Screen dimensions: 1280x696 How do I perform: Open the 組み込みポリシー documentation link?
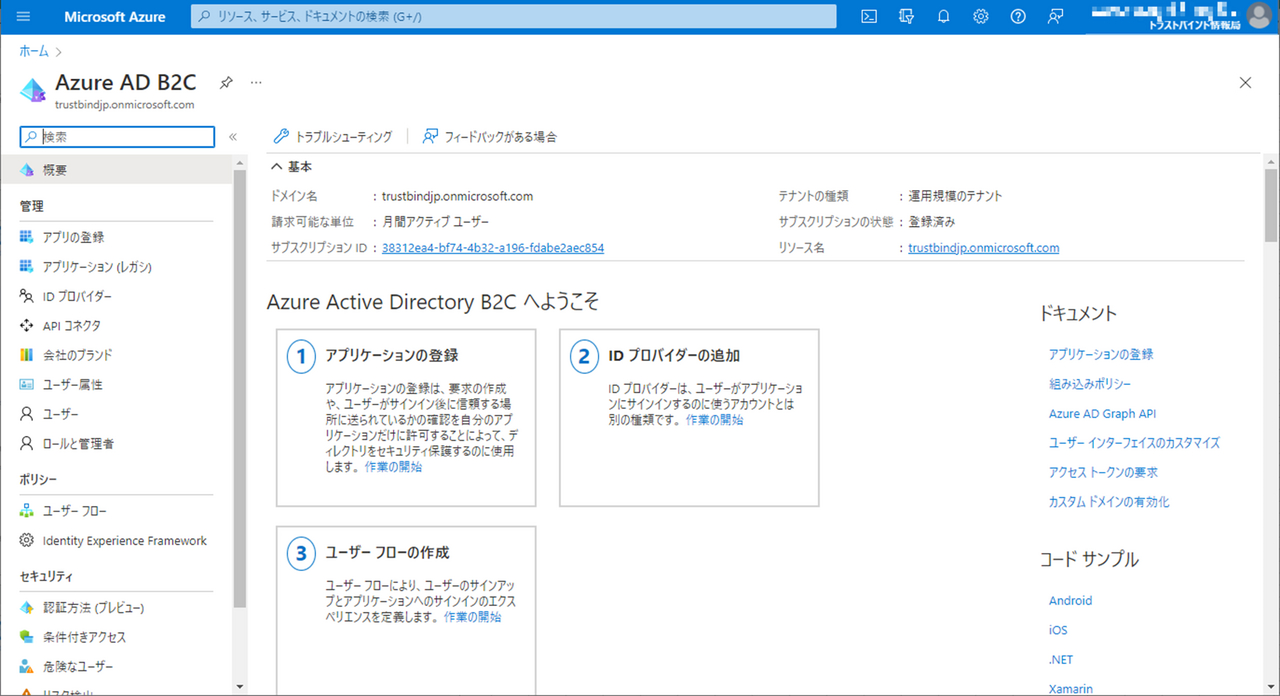point(1090,384)
